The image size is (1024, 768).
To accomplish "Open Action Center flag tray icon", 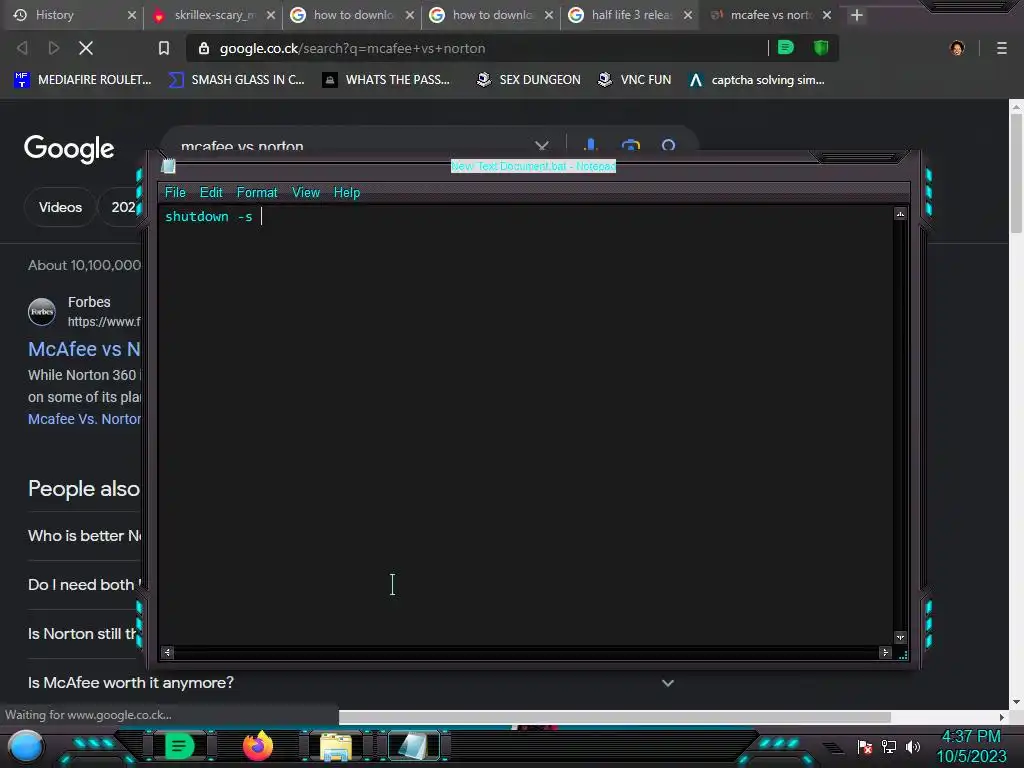I will [865, 746].
